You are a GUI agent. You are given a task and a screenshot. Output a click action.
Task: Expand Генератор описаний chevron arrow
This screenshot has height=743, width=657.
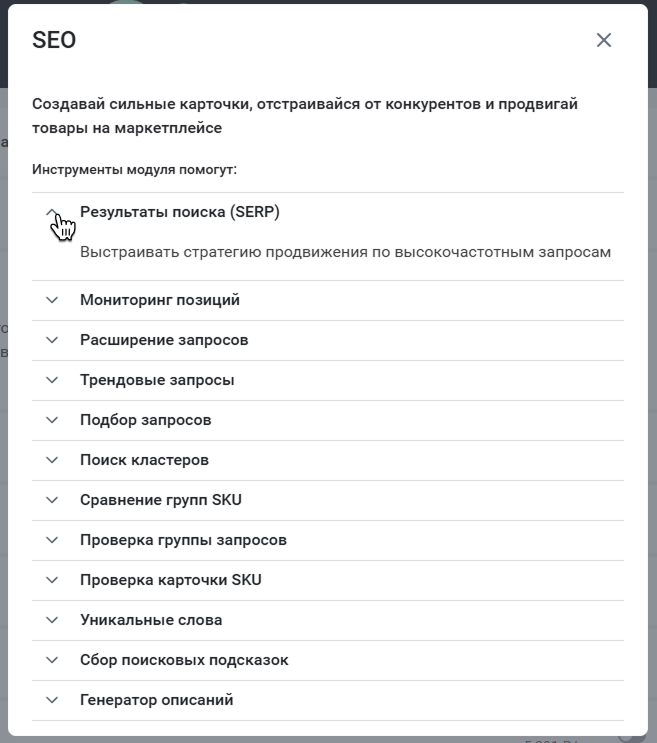click(x=52, y=700)
